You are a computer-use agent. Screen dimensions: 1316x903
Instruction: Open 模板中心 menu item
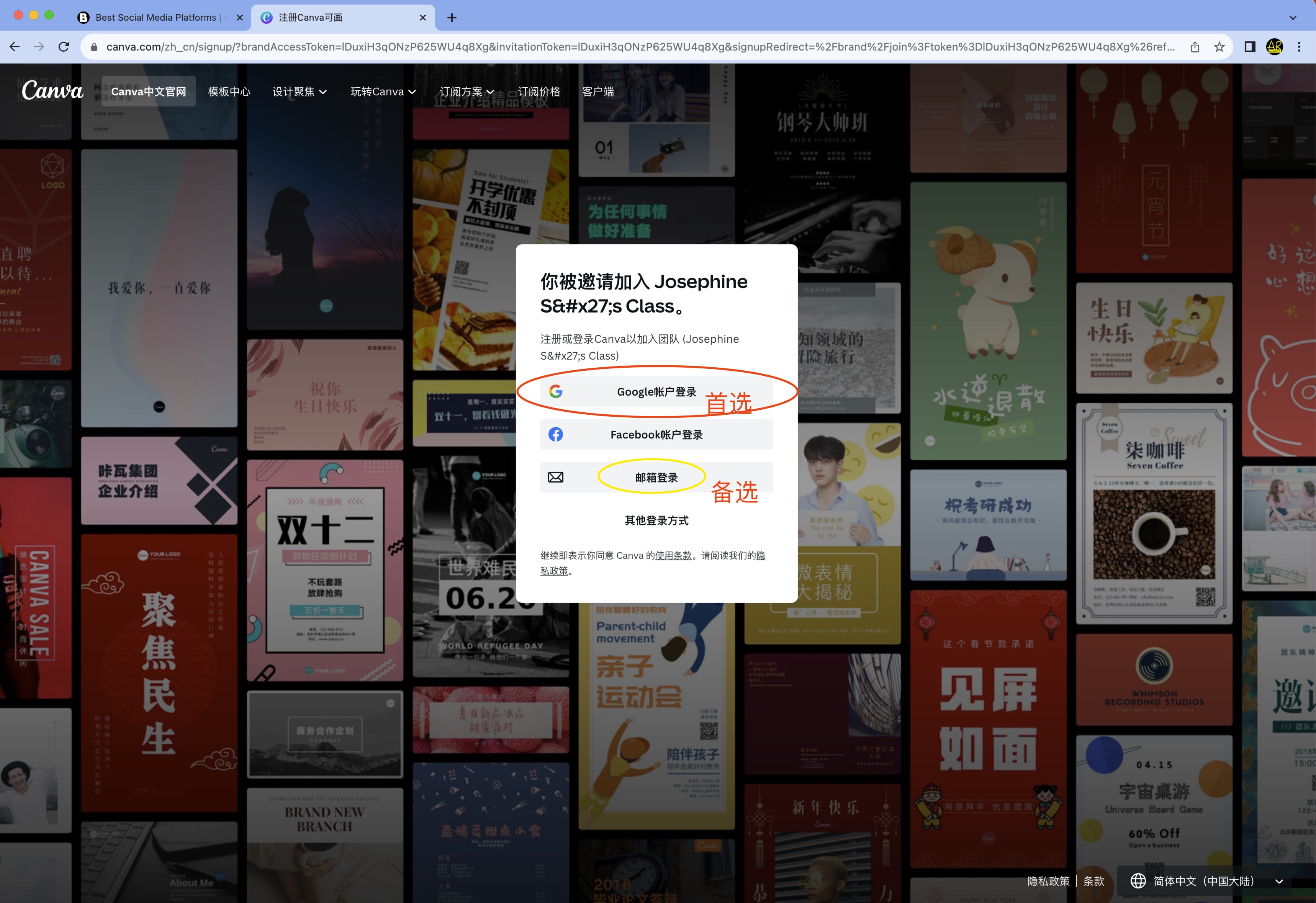point(229,91)
